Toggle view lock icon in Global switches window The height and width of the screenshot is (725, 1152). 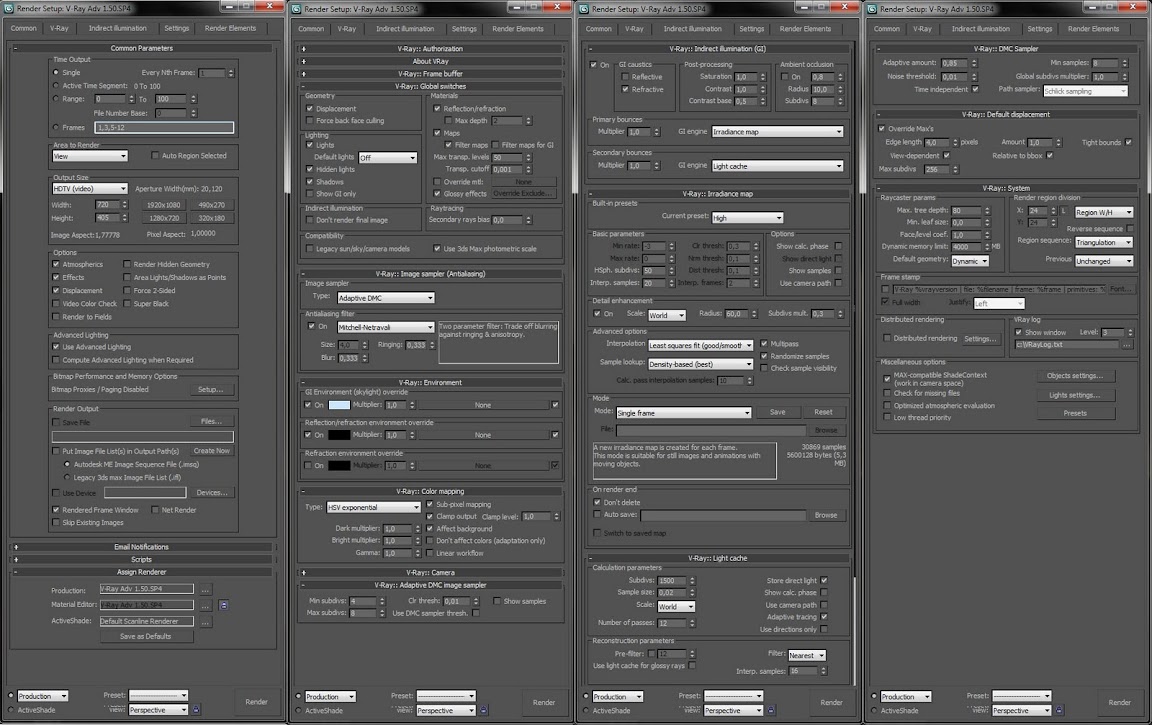tap(483, 710)
